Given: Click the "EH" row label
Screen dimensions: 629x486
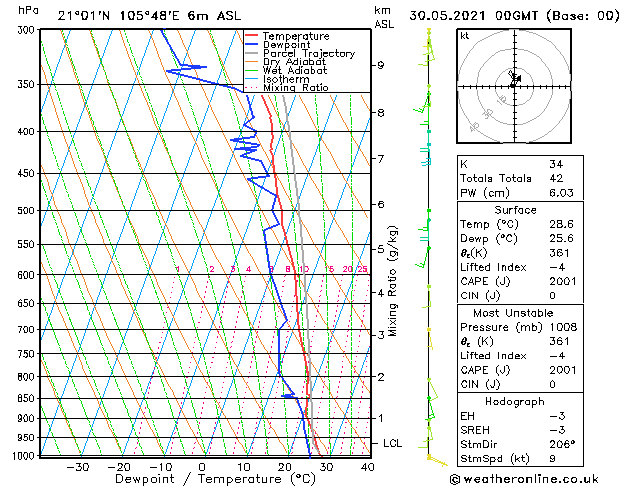Looking at the screenshot, I should click(x=467, y=416).
